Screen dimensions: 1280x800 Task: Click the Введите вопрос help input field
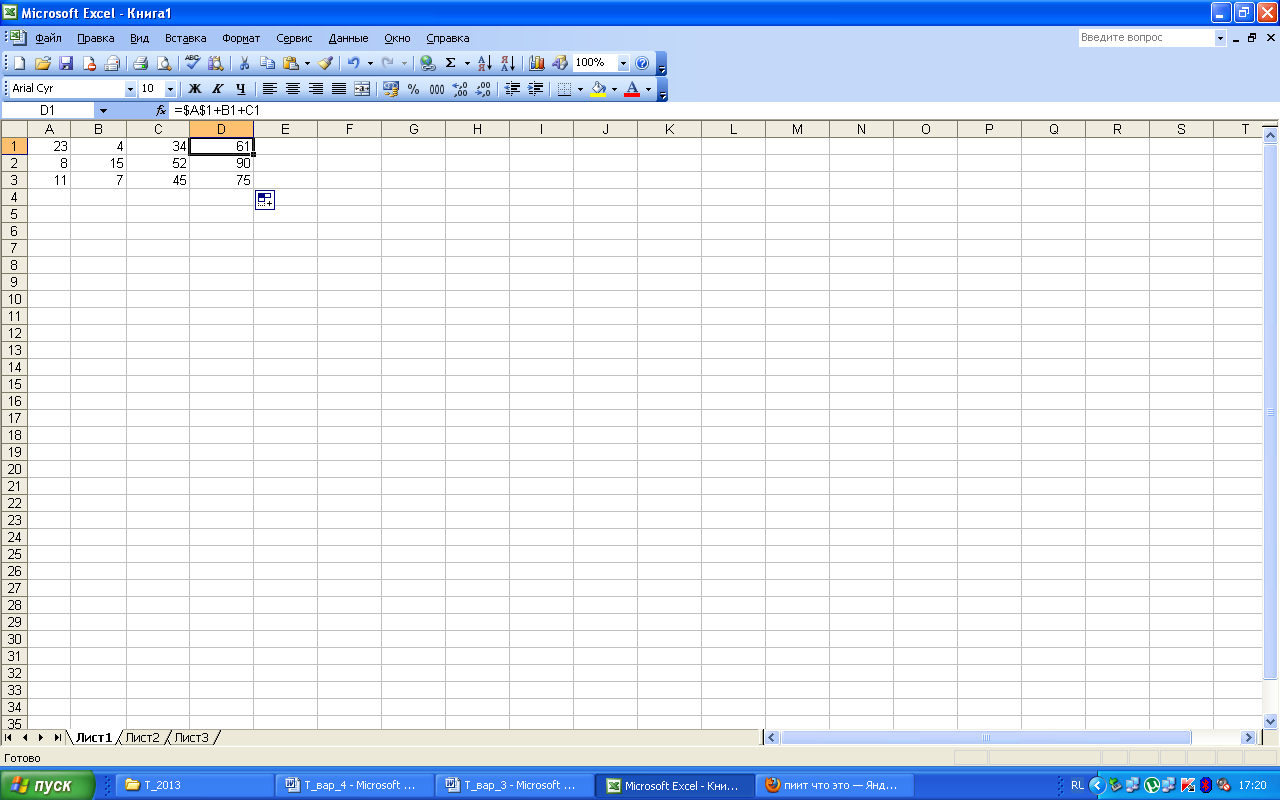click(x=1146, y=38)
